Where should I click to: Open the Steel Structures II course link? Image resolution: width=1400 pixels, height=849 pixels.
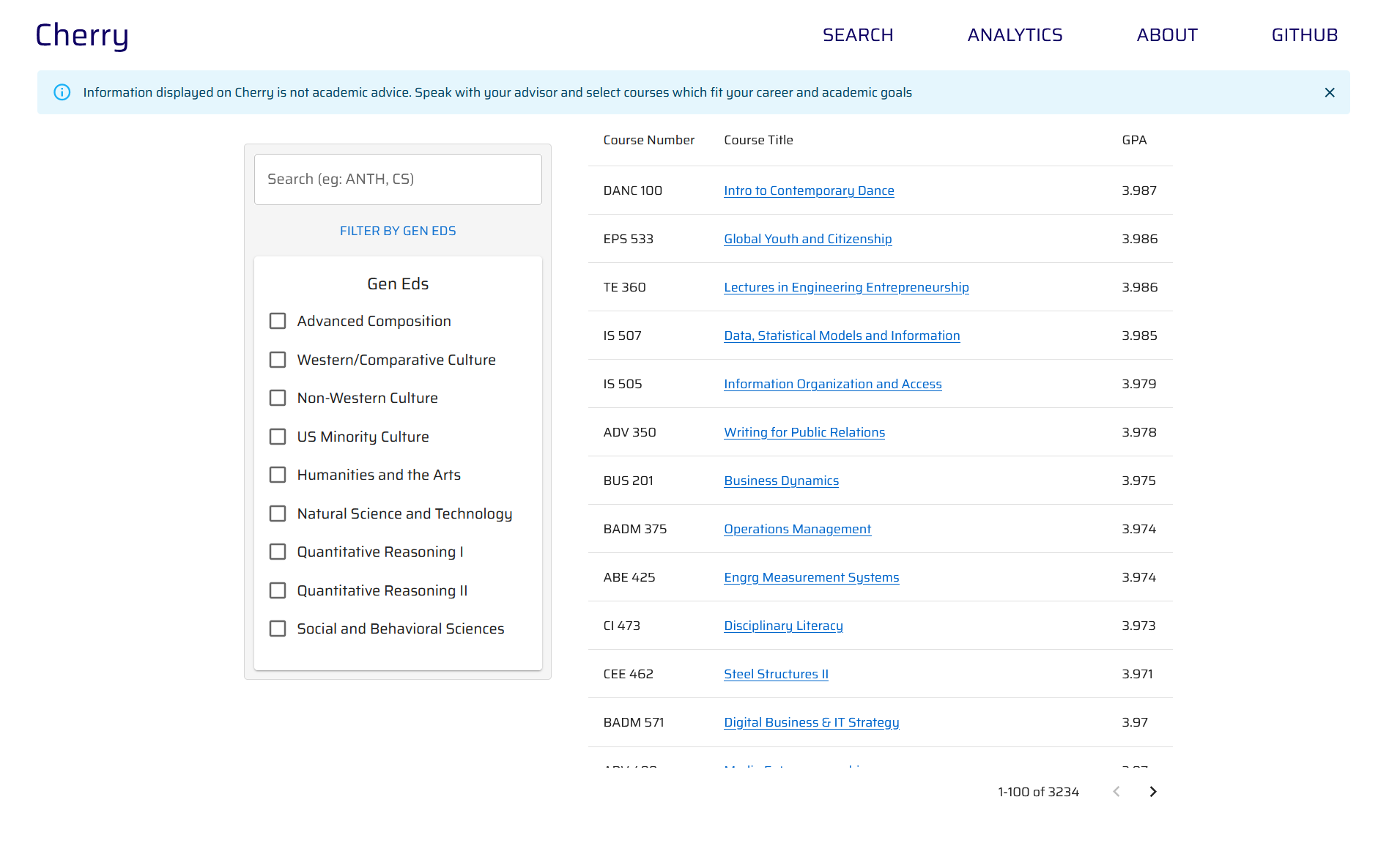click(x=776, y=674)
